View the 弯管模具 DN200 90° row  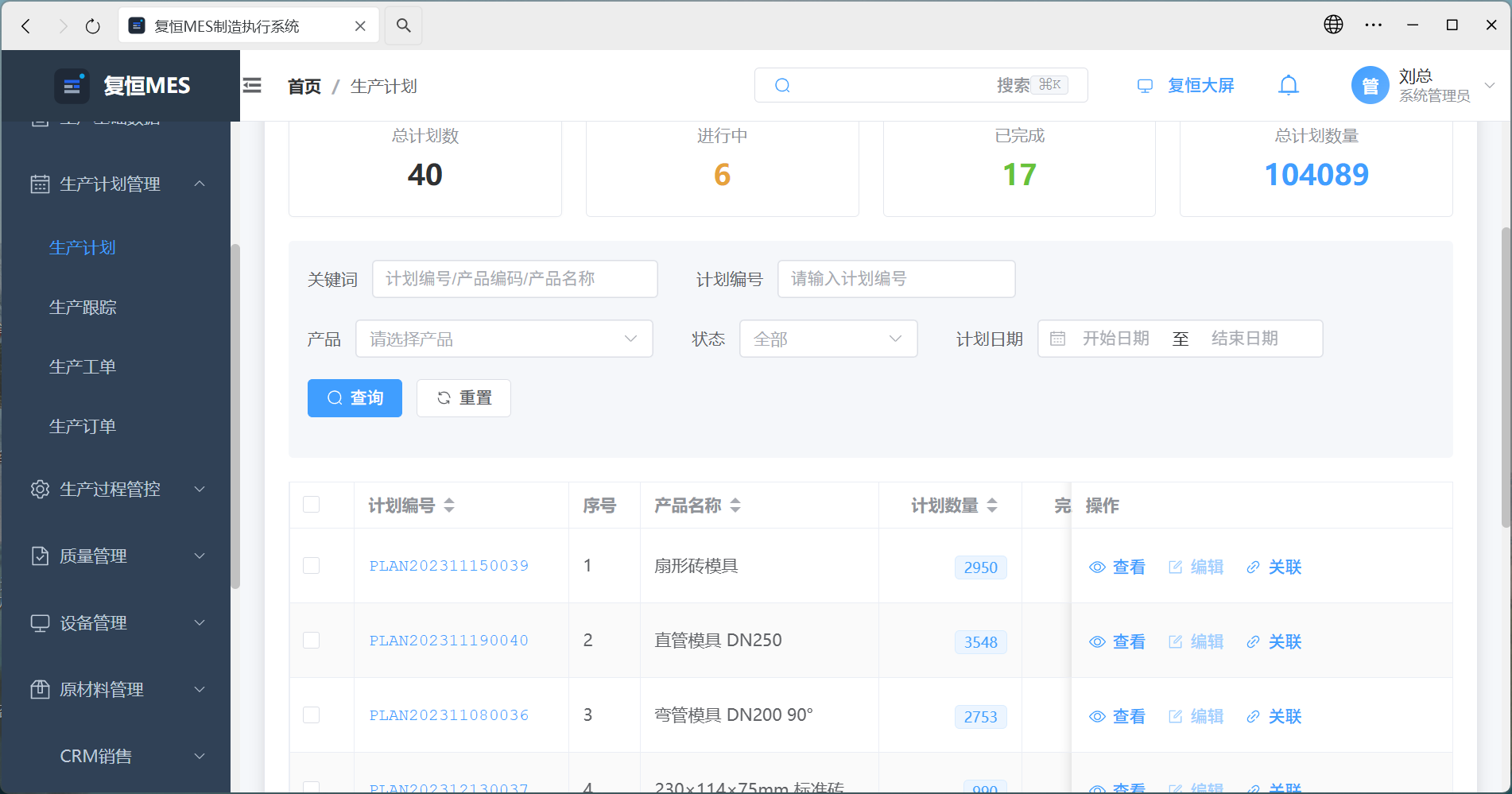(x=1117, y=716)
